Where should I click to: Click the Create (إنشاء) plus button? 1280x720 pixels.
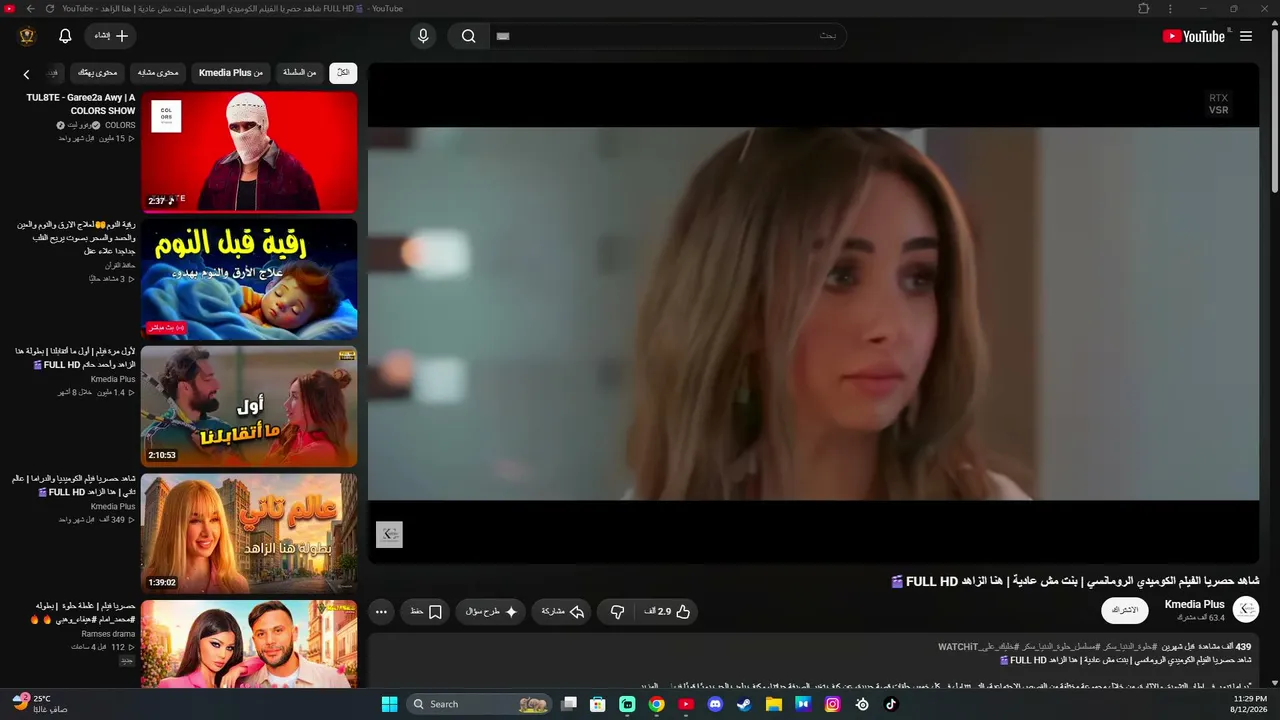111,36
